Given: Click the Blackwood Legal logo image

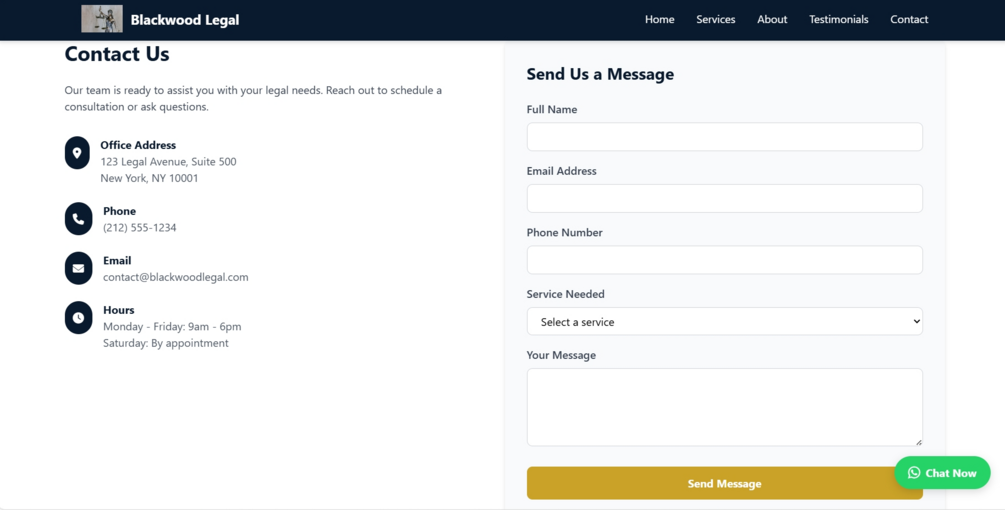Looking at the screenshot, I should [x=102, y=19].
